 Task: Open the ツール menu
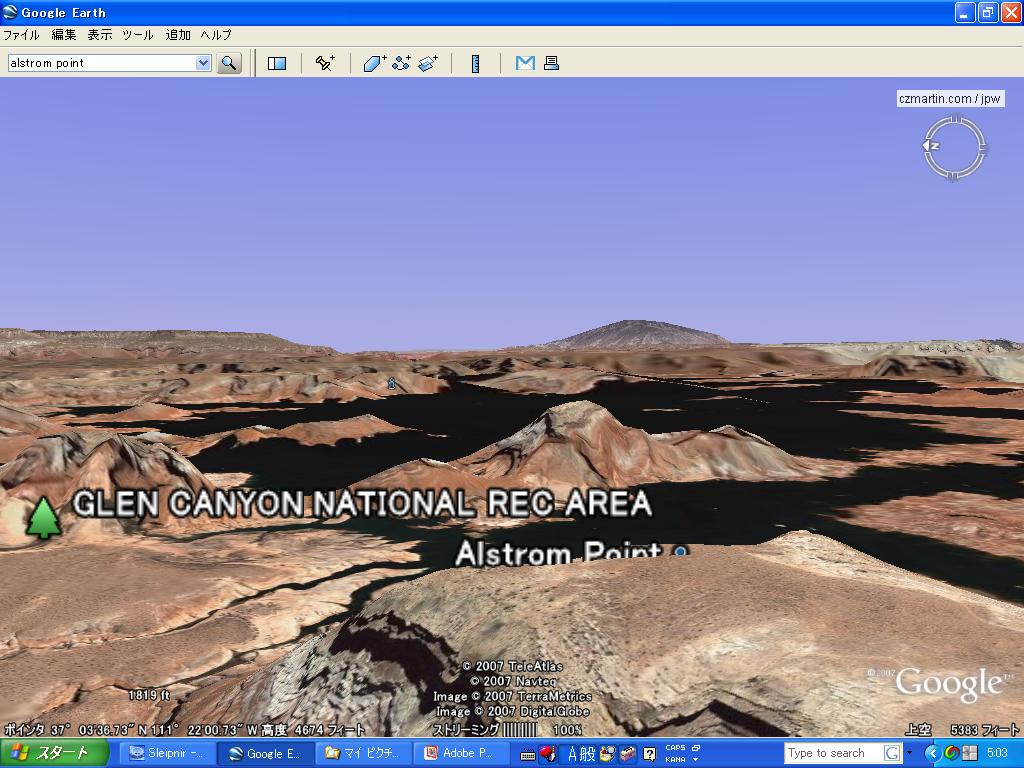[x=138, y=35]
